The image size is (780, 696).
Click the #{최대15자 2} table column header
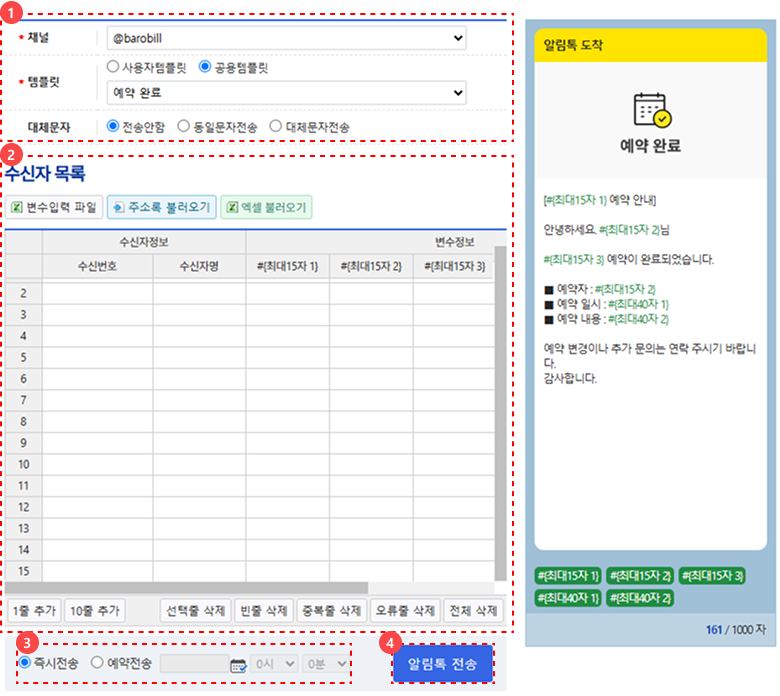pos(371,266)
